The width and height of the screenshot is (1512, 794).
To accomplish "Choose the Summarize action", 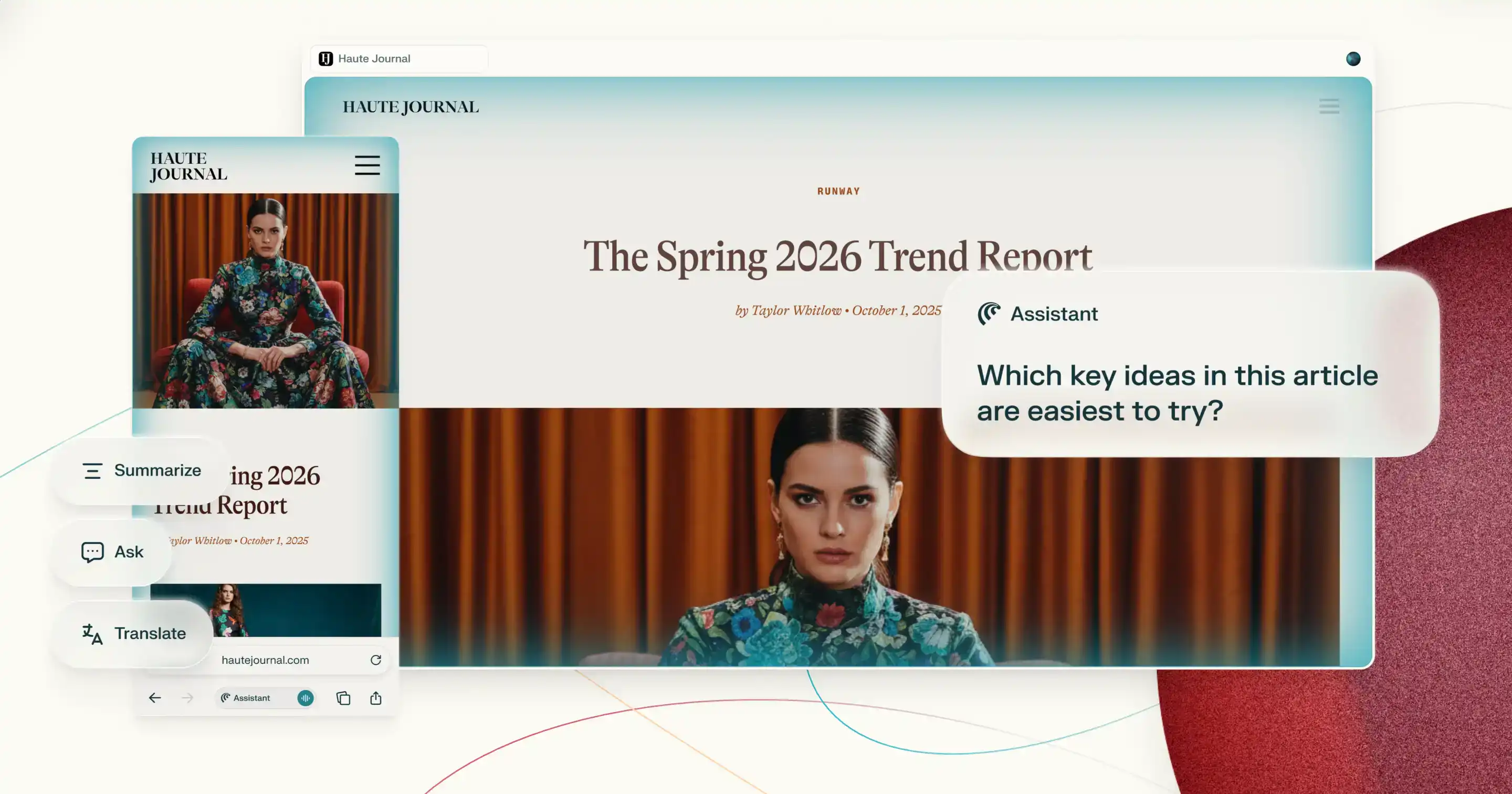I will (141, 471).
